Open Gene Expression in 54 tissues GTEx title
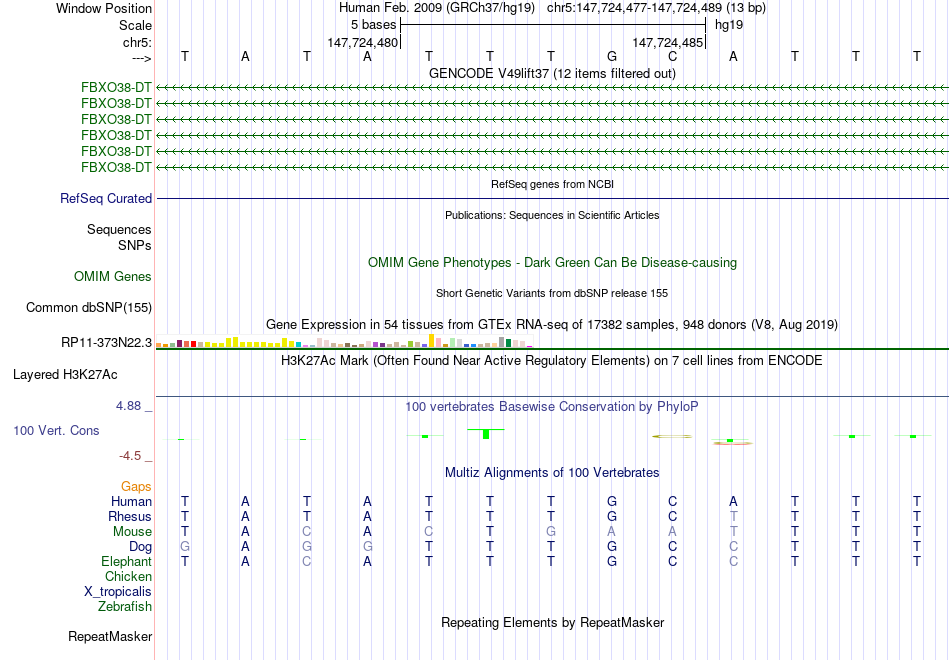The width and height of the screenshot is (950, 660). (552, 325)
